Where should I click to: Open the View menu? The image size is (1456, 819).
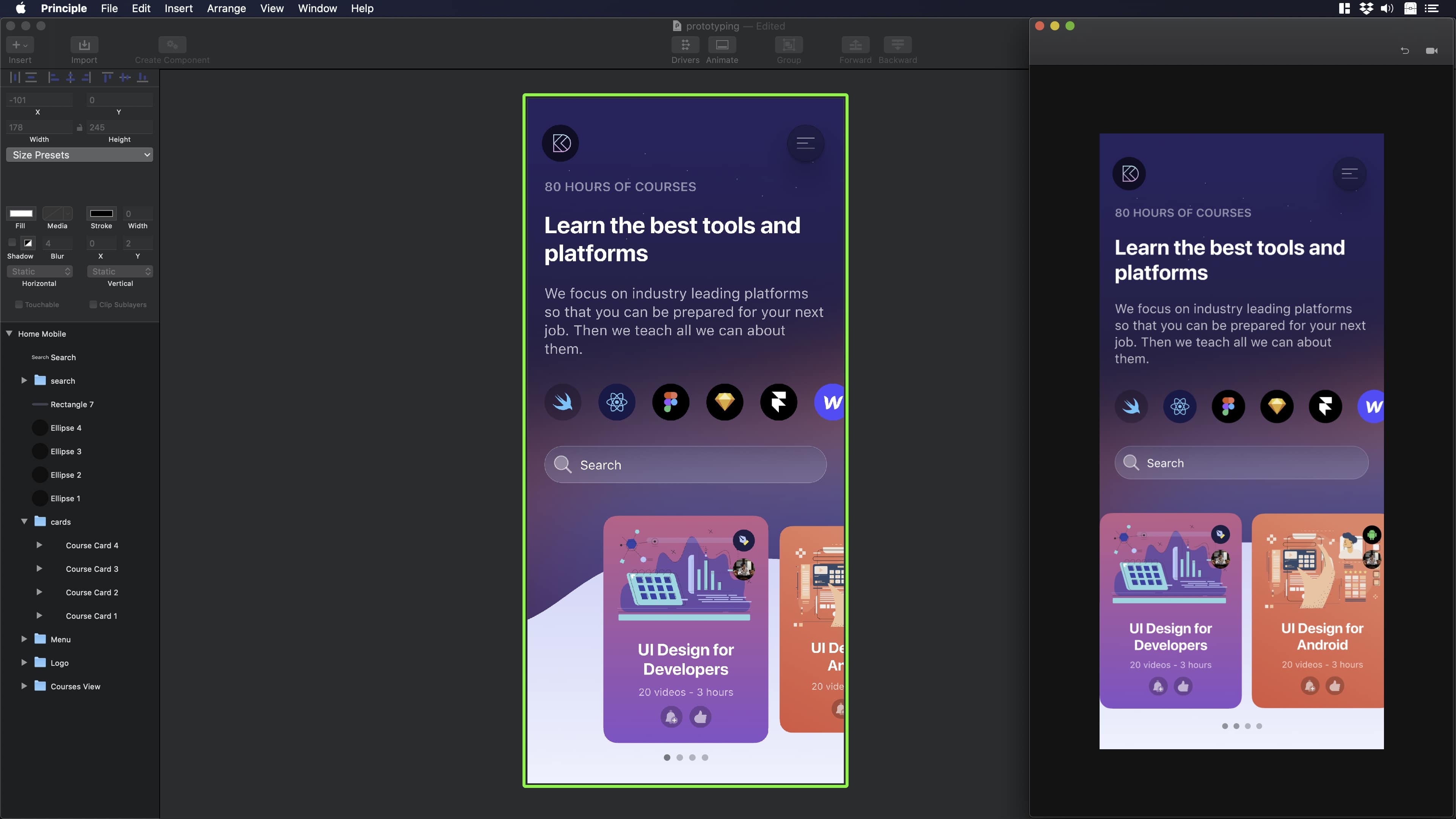[x=271, y=8]
